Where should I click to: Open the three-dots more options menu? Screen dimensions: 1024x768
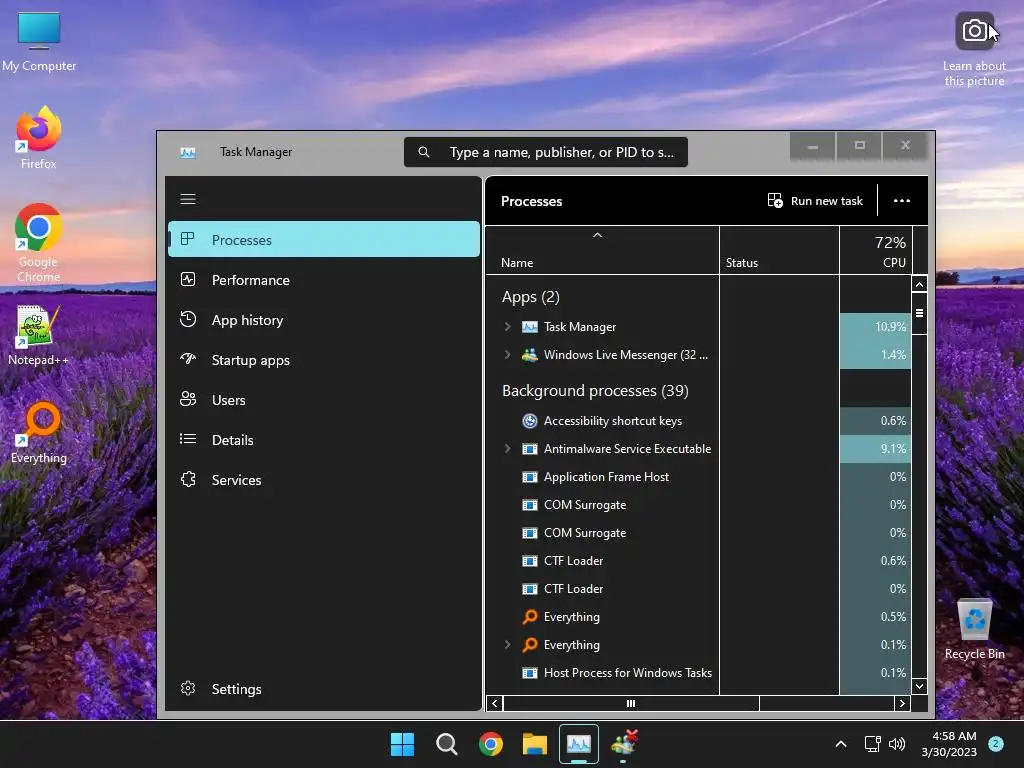902,200
